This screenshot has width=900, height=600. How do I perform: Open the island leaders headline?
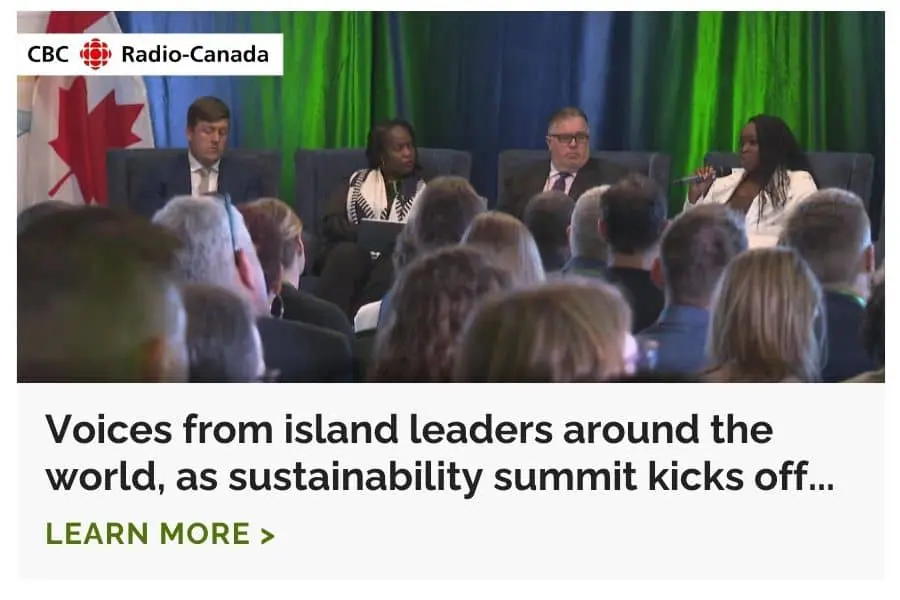440,453
